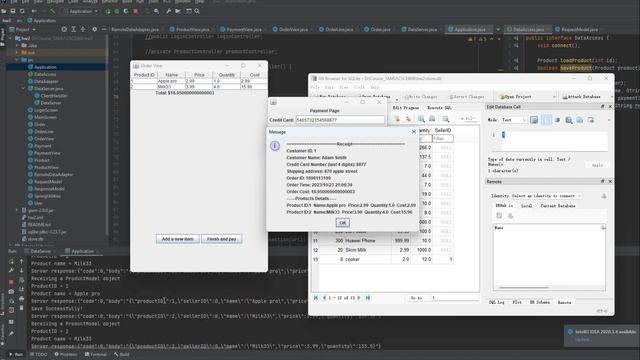
Task: Collapse the hw2 root folder in project tree
Action: 11,38
